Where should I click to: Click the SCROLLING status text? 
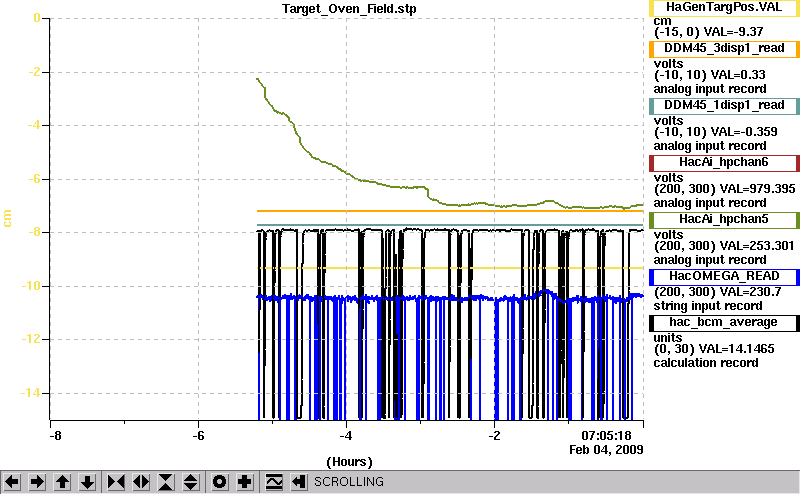tap(349, 482)
